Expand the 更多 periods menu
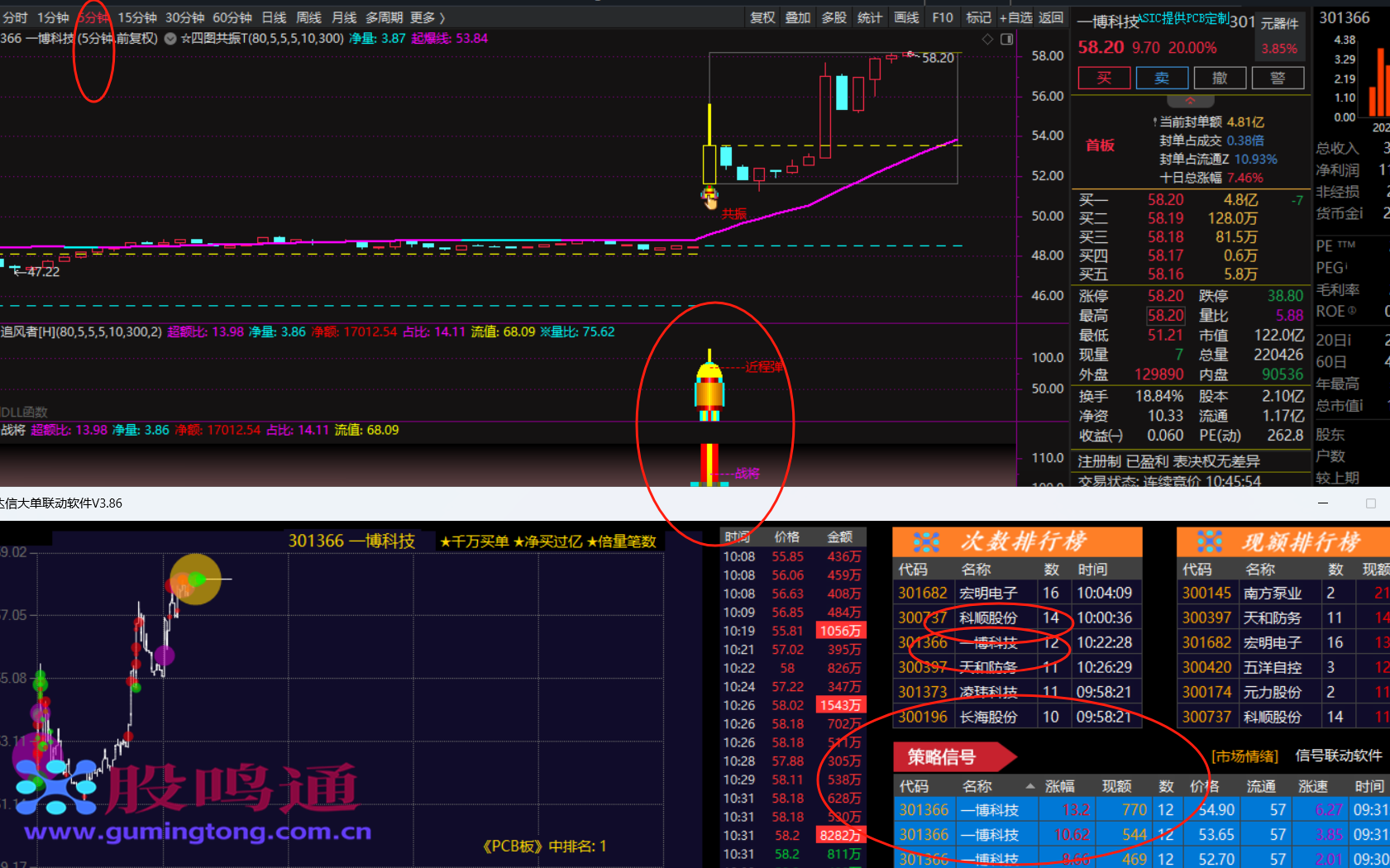The image size is (1390, 868). point(428,17)
